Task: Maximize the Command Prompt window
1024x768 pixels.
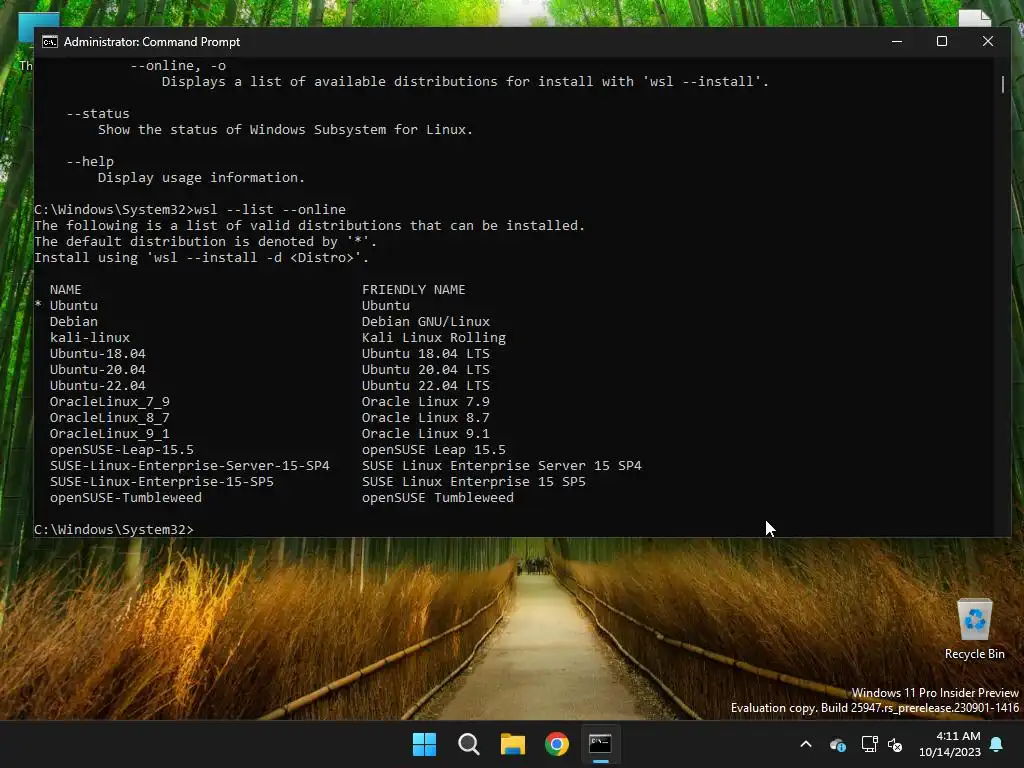Action: coord(942,41)
